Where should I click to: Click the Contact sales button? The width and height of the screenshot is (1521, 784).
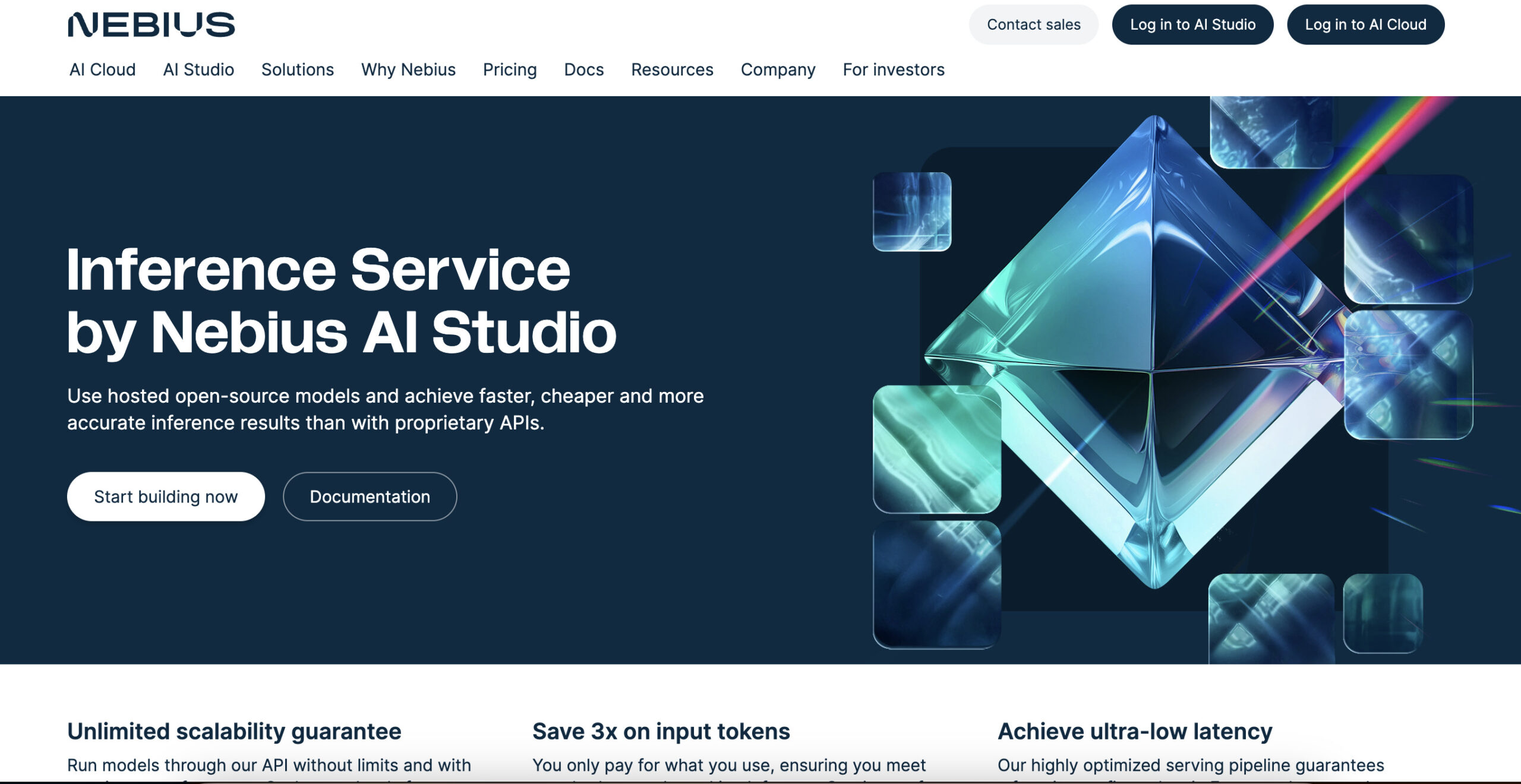click(x=1033, y=24)
